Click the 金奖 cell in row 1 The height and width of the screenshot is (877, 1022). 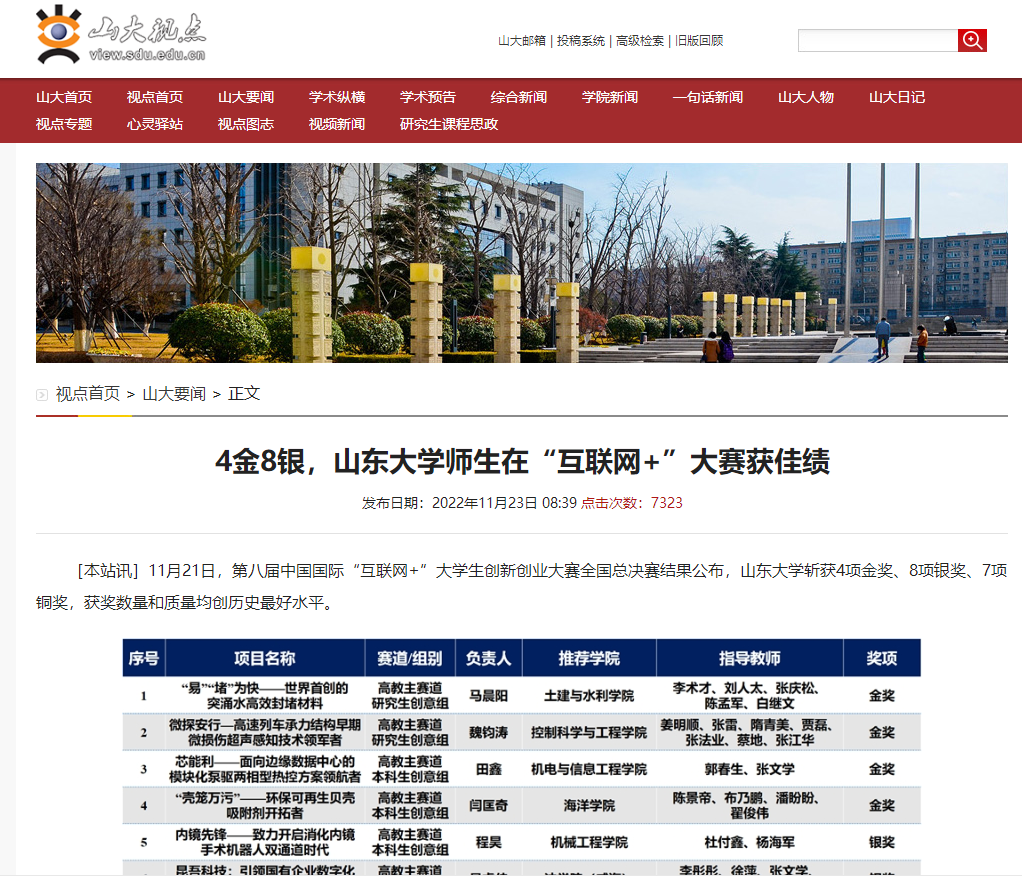[x=882, y=696]
